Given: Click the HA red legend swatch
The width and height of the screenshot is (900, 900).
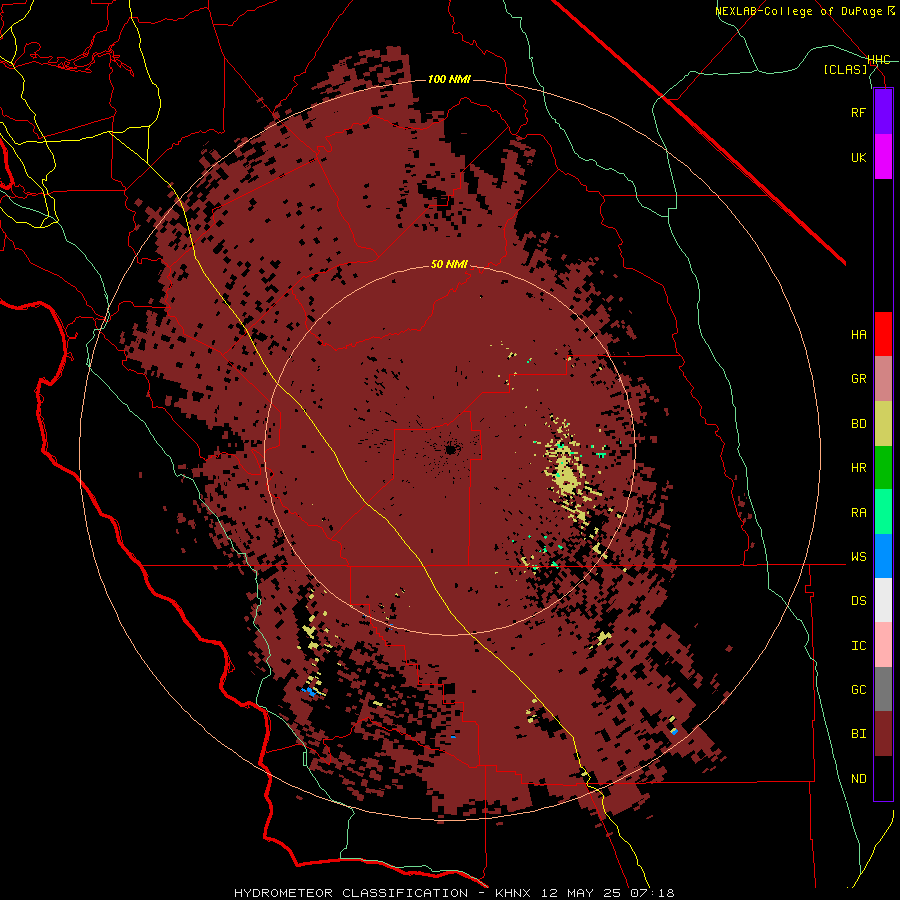Looking at the screenshot, I should tap(883, 334).
